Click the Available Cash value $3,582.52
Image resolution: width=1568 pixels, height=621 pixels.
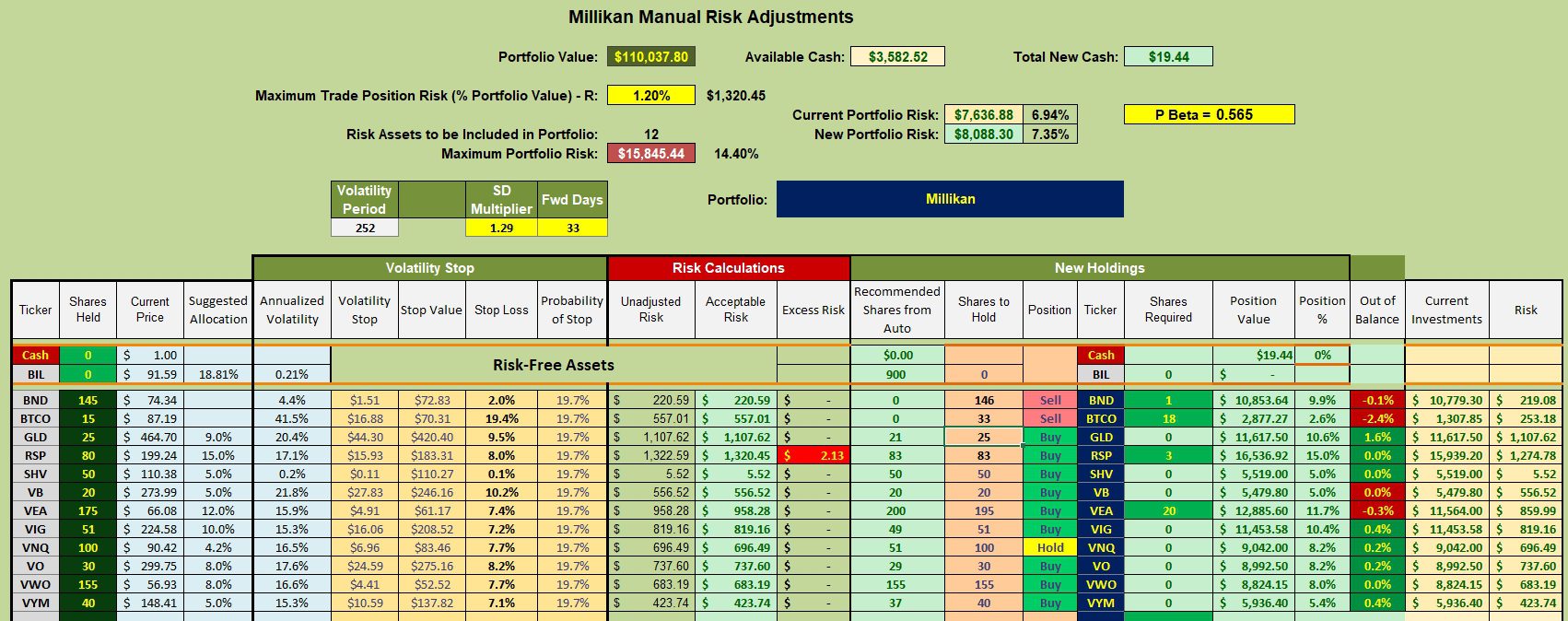(x=898, y=57)
